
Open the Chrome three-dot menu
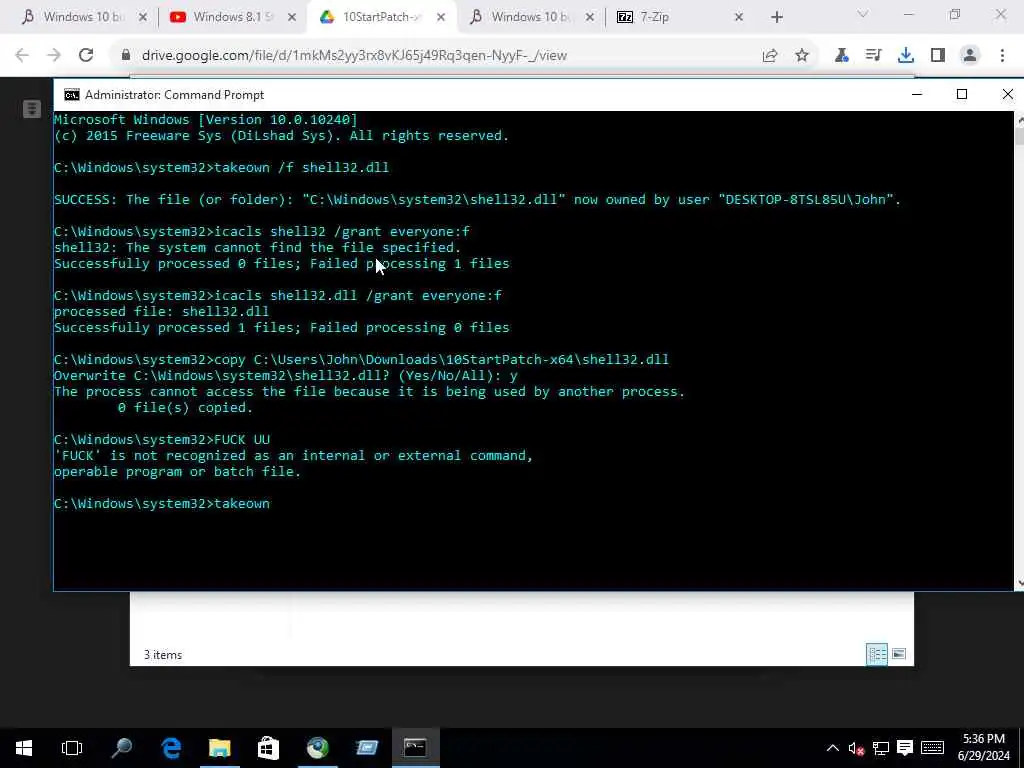coord(1002,56)
